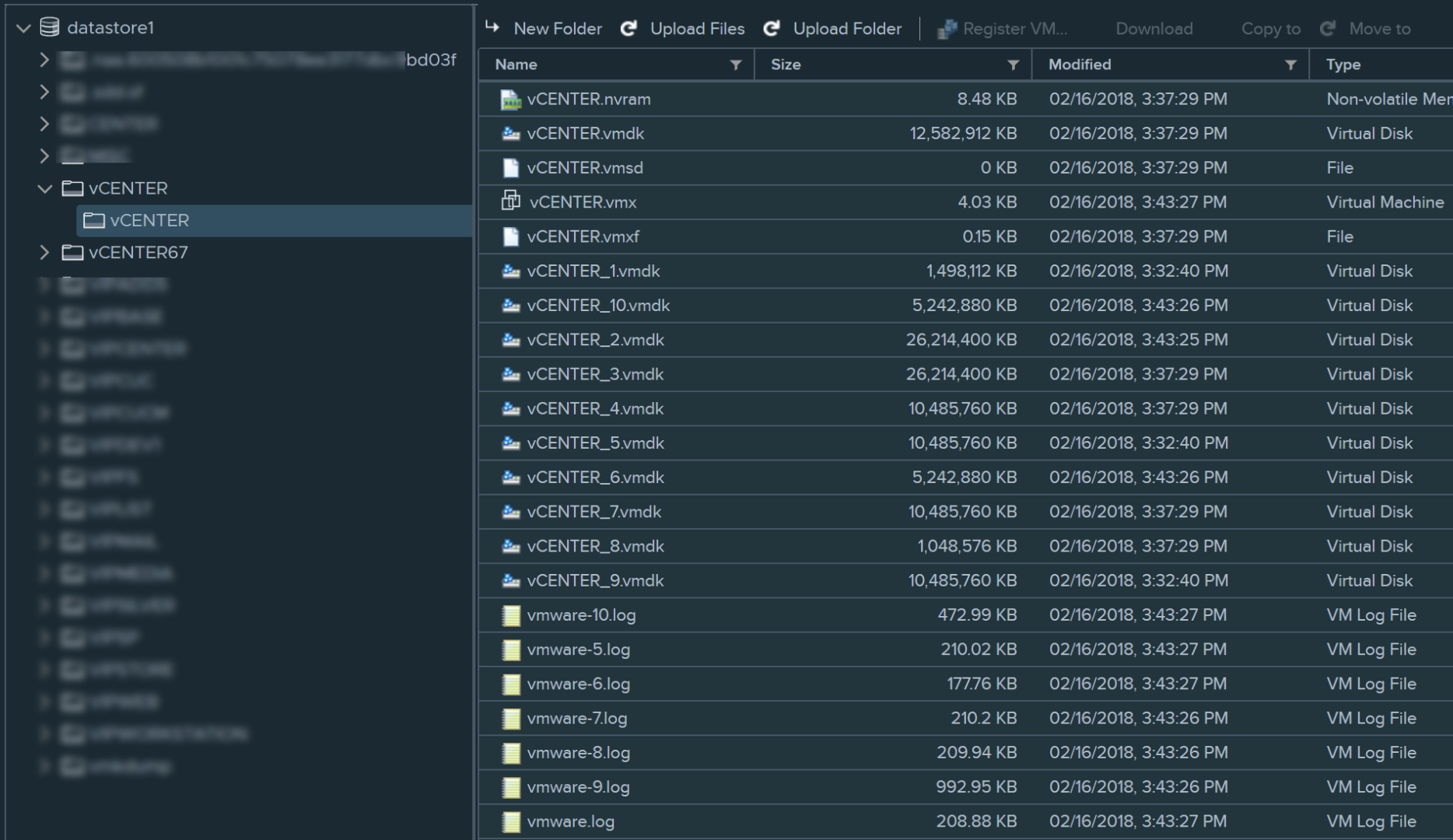Image resolution: width=1453 pixels, height=840 pixels.
Task: Select the vmware-9.log file name
Action: point(579,787)
